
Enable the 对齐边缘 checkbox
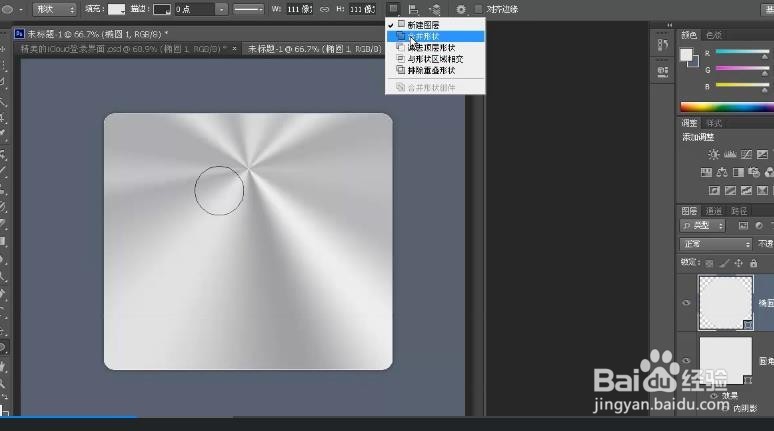tap(478, 9)
